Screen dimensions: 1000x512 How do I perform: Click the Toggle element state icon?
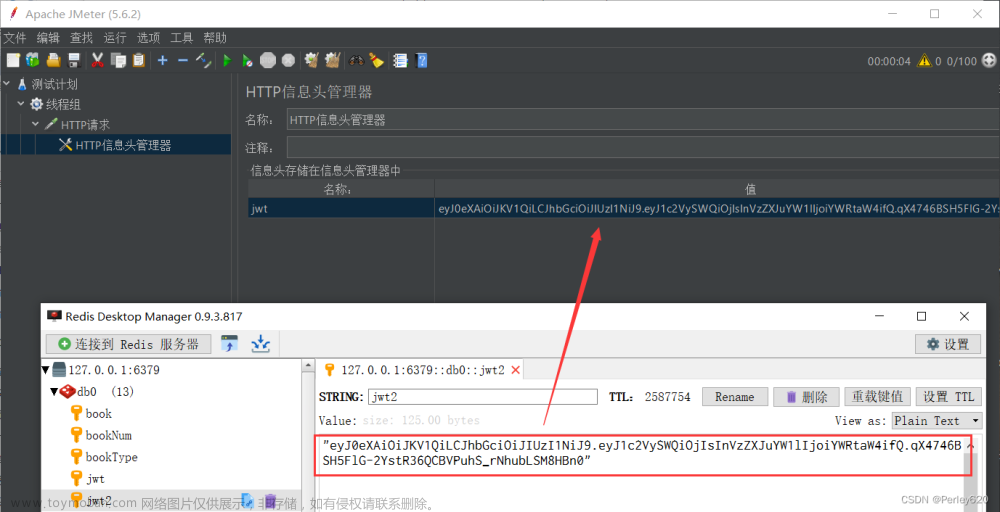click(203, 61)
